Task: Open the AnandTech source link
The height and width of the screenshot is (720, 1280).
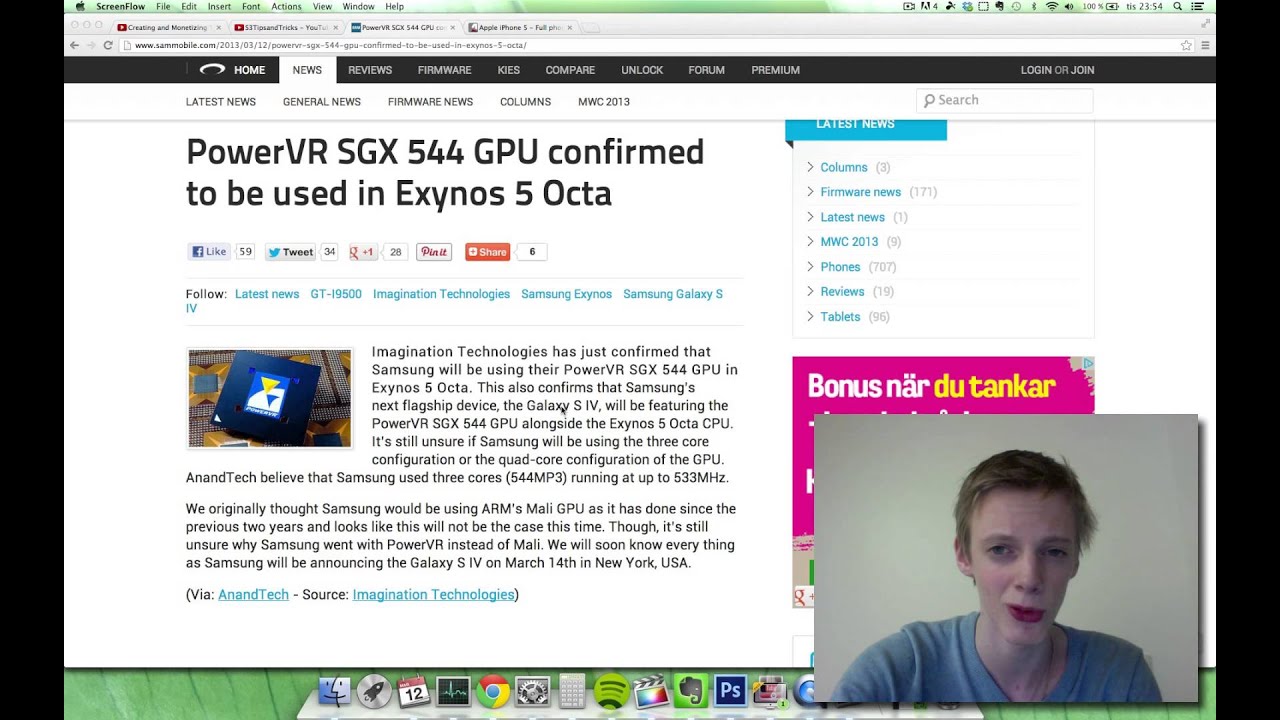Action: 253,594
